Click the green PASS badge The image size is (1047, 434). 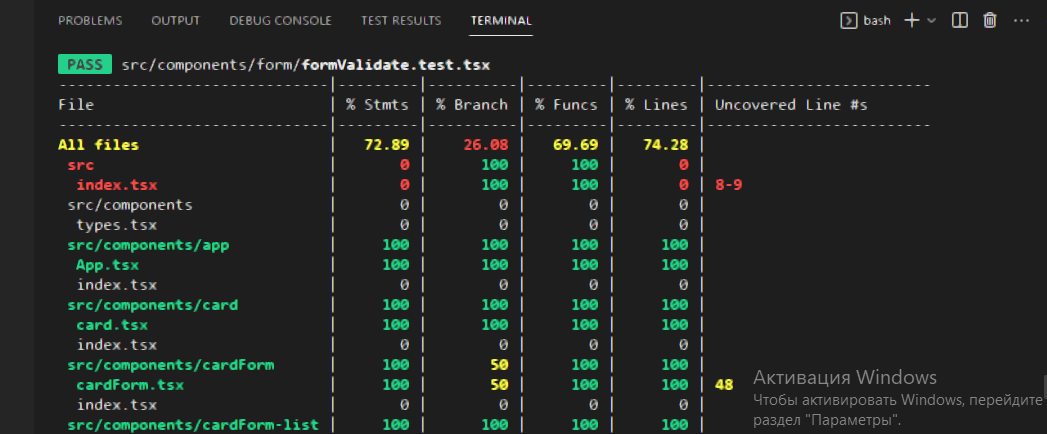coord(85,65)
